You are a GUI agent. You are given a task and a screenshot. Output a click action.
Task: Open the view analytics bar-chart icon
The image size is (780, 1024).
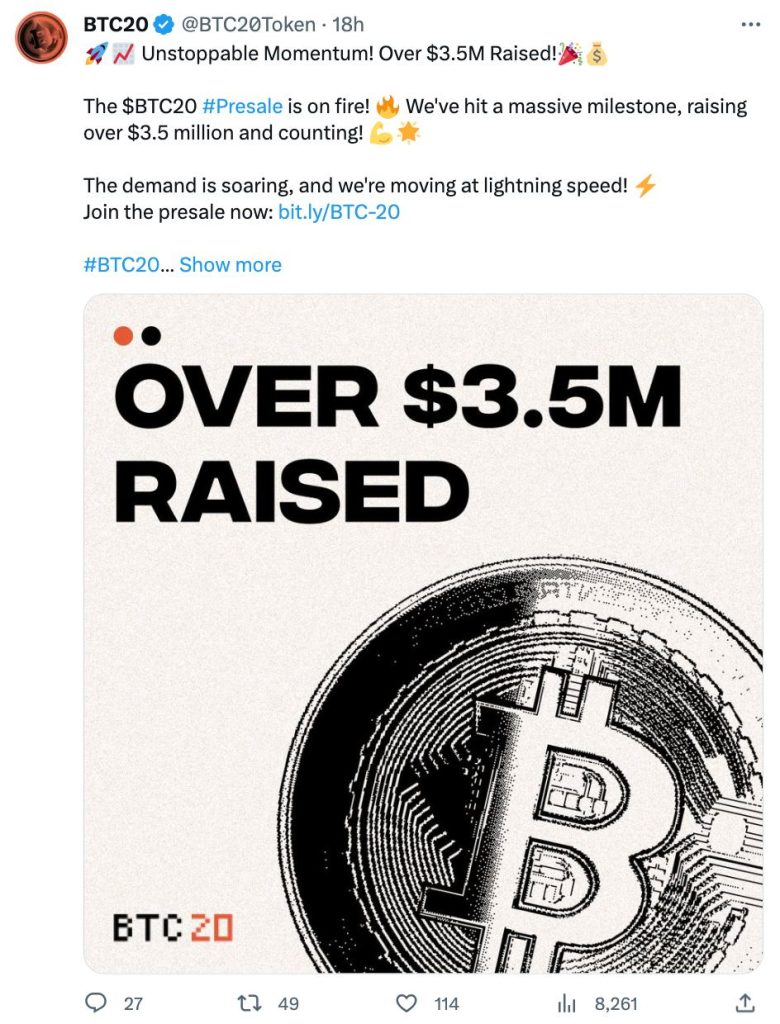point(567,1002)
